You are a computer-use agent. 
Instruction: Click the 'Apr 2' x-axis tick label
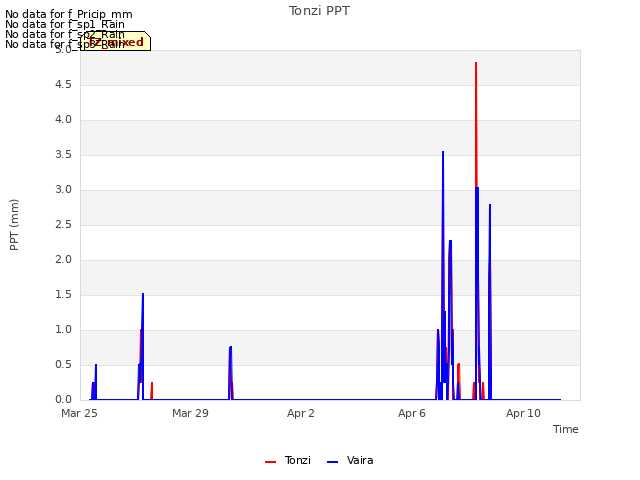coord(301,413)
